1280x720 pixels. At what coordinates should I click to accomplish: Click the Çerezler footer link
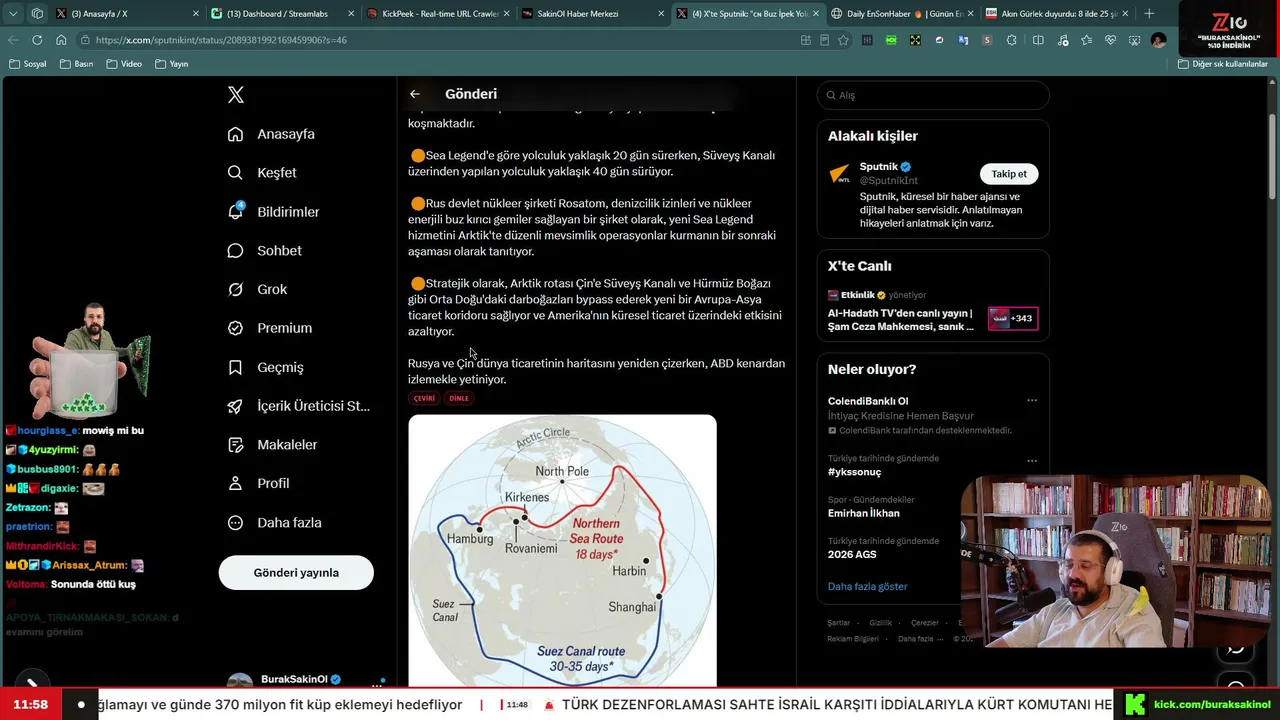[925, 623]
